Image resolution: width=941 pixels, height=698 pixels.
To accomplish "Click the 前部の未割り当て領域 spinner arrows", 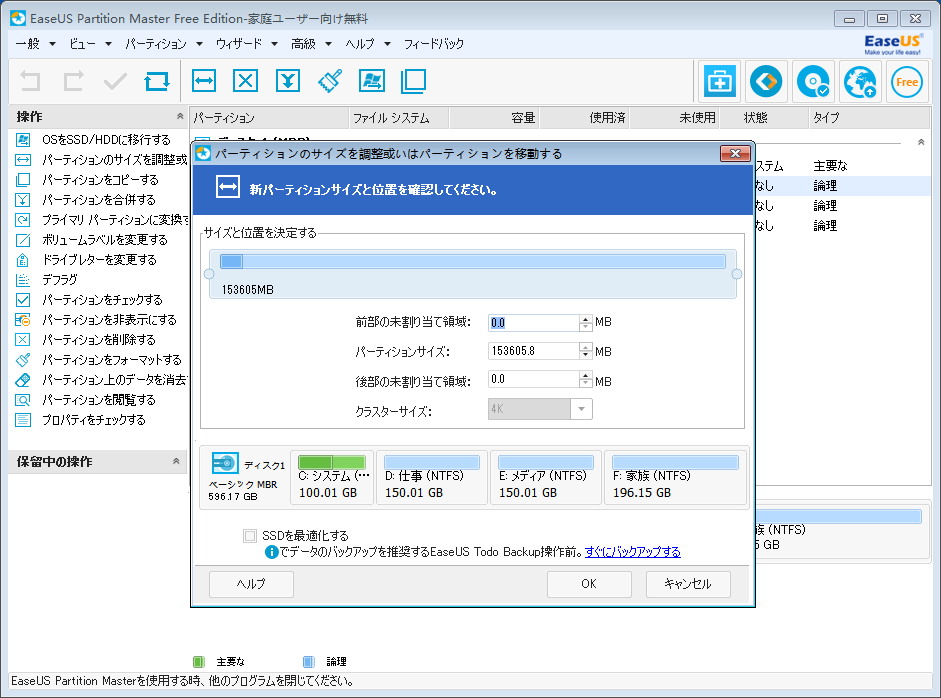I will point(586,323).
